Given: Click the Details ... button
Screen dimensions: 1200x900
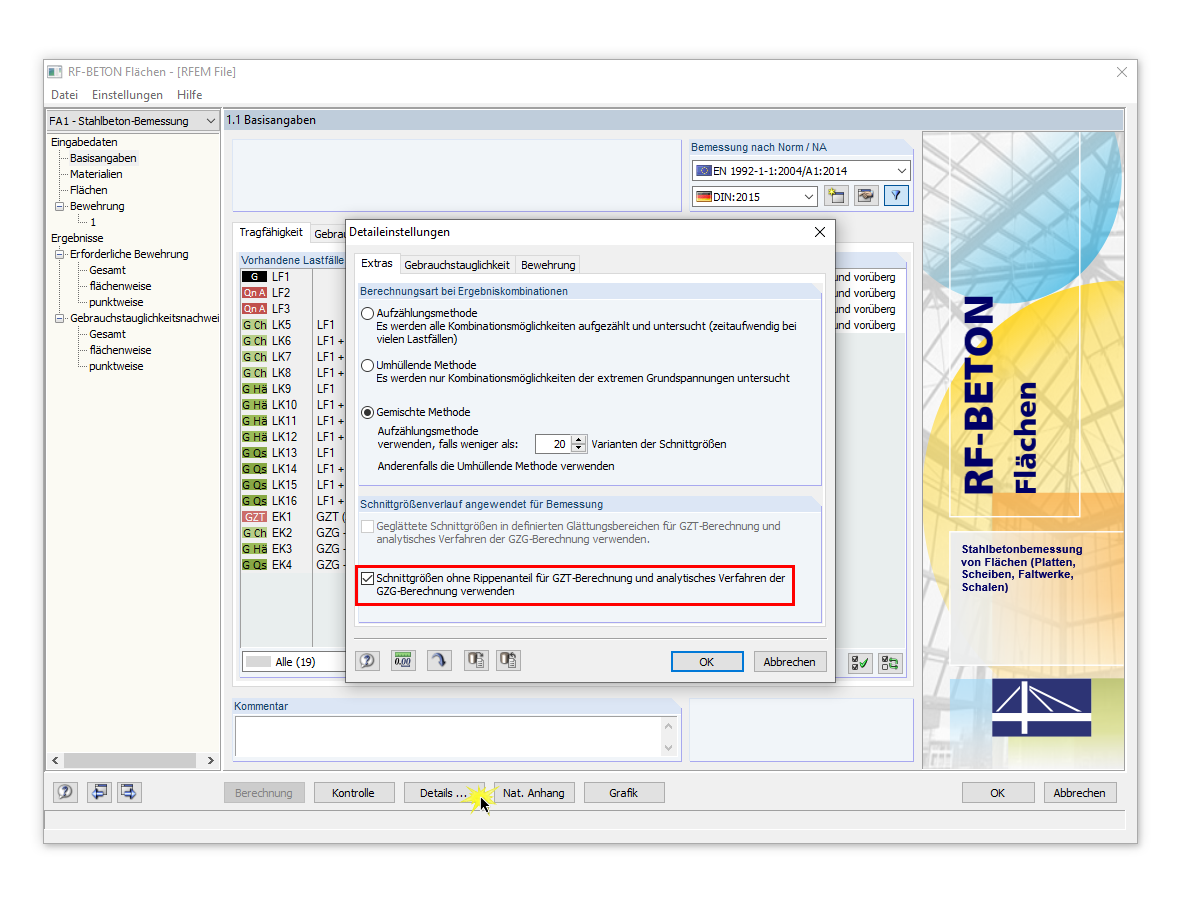Looking at the screenshot, I should (444, 793).
